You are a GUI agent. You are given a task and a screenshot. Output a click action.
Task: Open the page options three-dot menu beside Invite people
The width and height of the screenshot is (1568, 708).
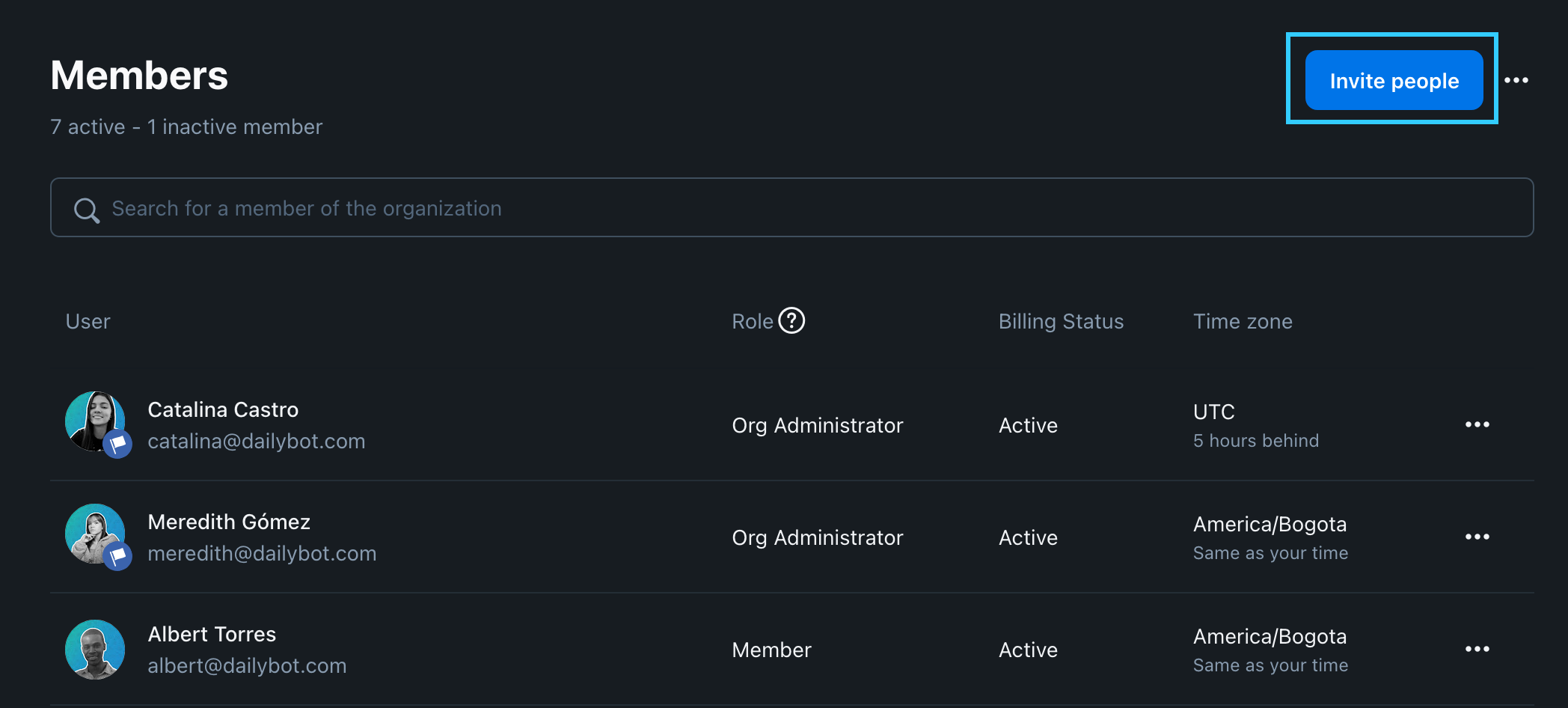1516,80
